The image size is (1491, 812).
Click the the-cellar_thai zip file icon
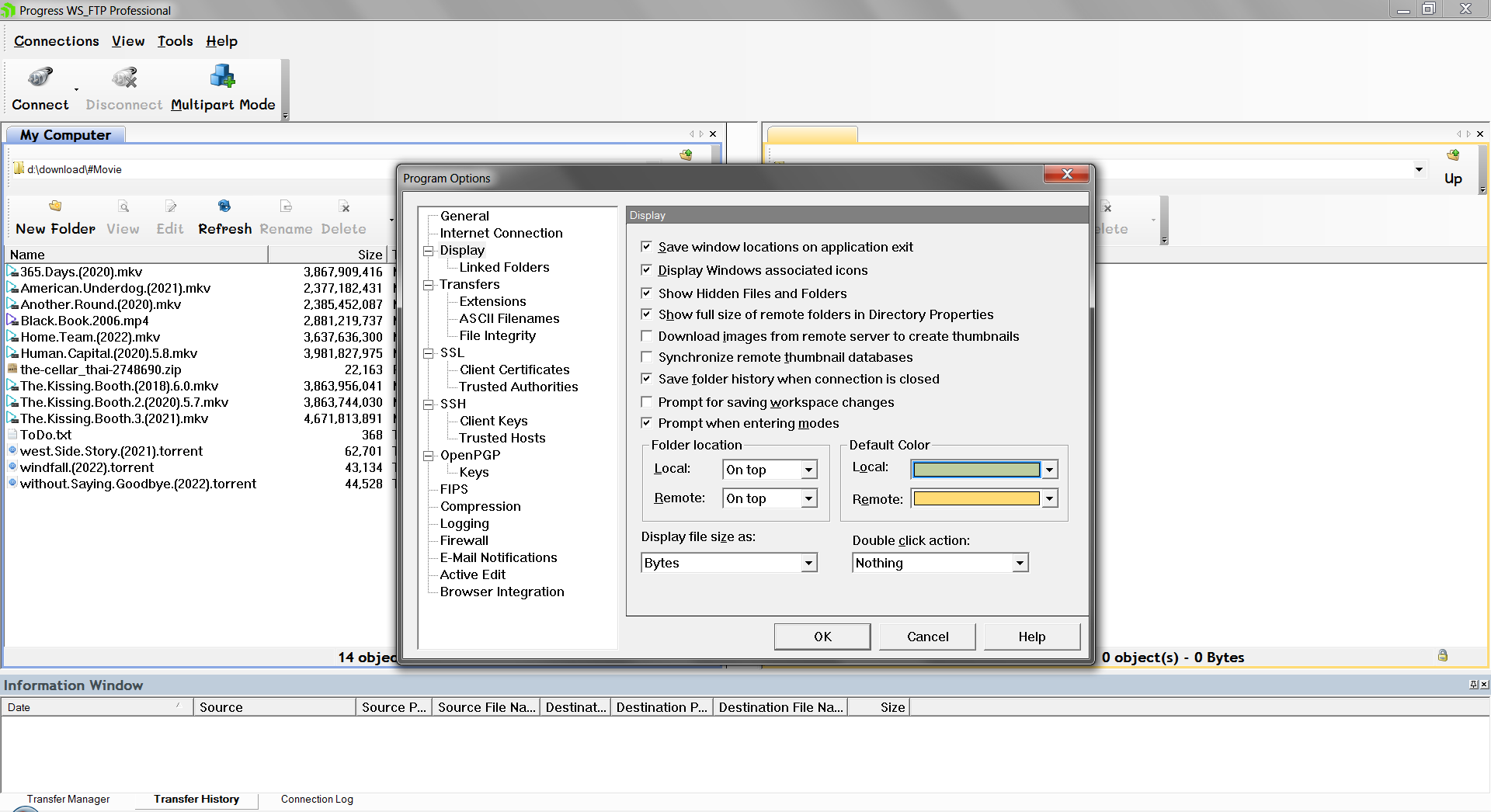click(x=12, y=370)
